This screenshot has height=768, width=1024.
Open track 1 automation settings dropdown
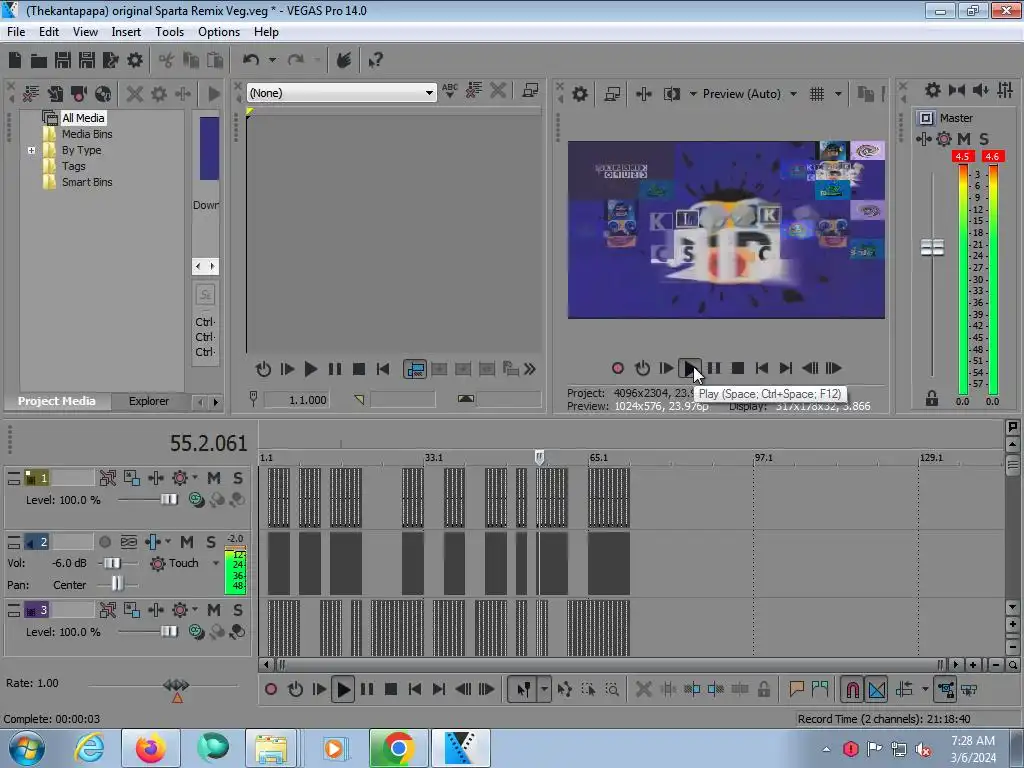tap(195, 478)
